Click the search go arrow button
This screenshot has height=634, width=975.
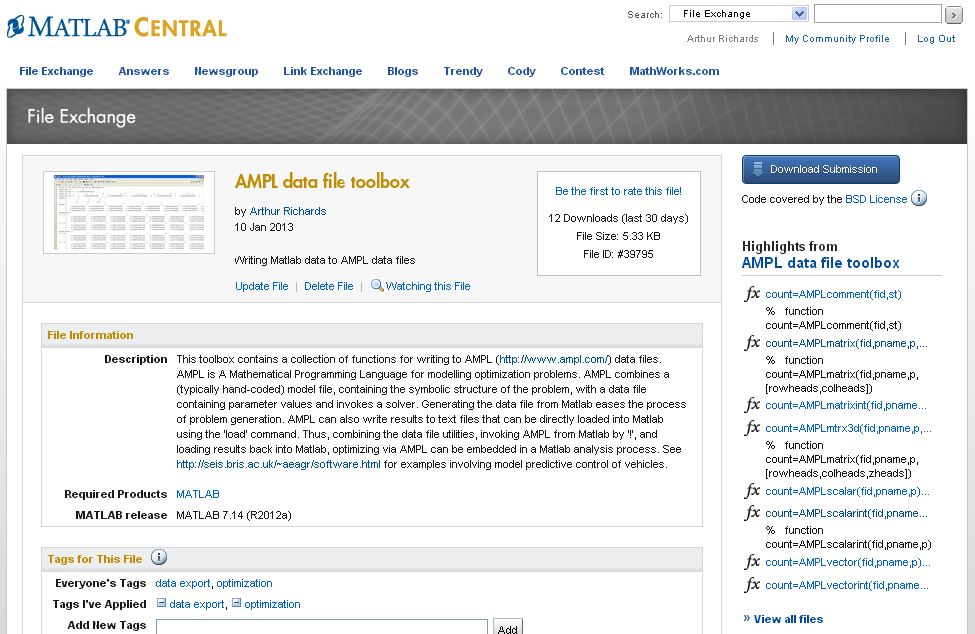click(x=953, y=14)
